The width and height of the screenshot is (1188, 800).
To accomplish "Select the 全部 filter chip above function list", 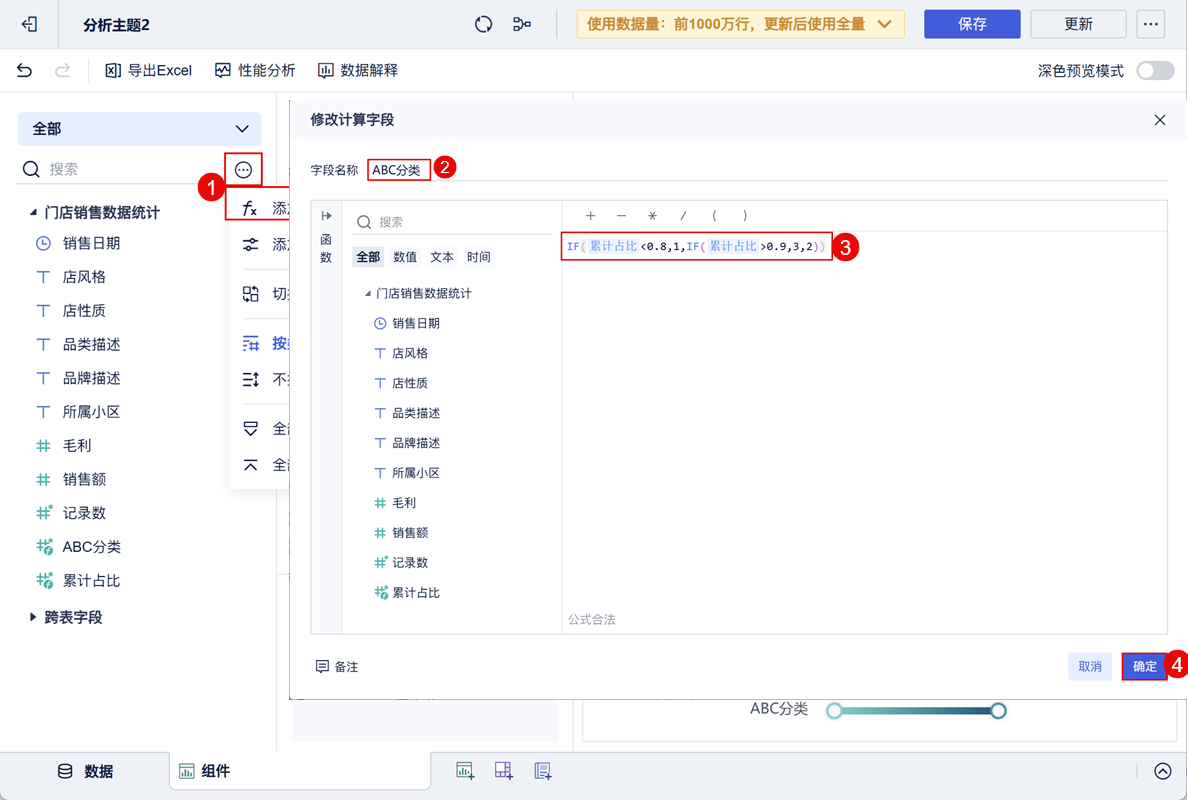I will (x=368, y=256).
